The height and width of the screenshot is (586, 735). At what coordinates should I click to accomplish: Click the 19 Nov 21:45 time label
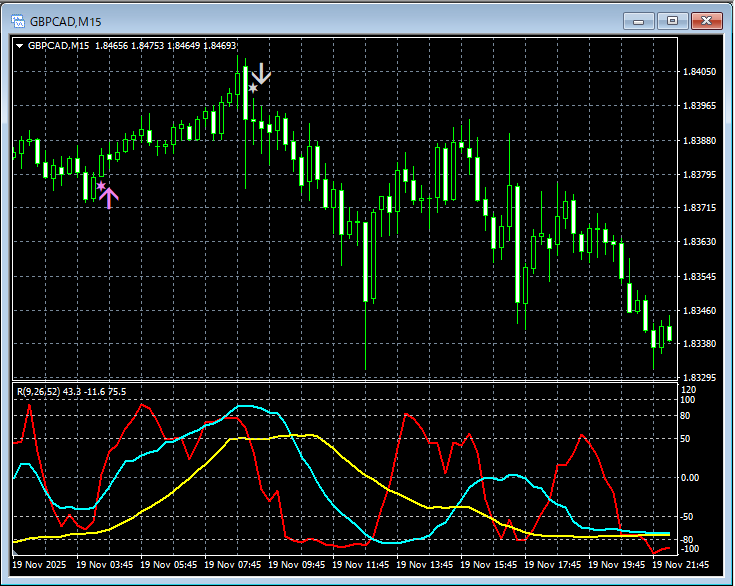tap(681, 564)
